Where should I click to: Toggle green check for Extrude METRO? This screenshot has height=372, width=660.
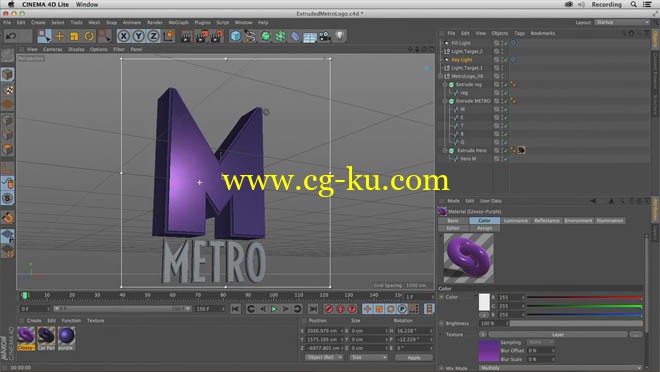(506, 101)
